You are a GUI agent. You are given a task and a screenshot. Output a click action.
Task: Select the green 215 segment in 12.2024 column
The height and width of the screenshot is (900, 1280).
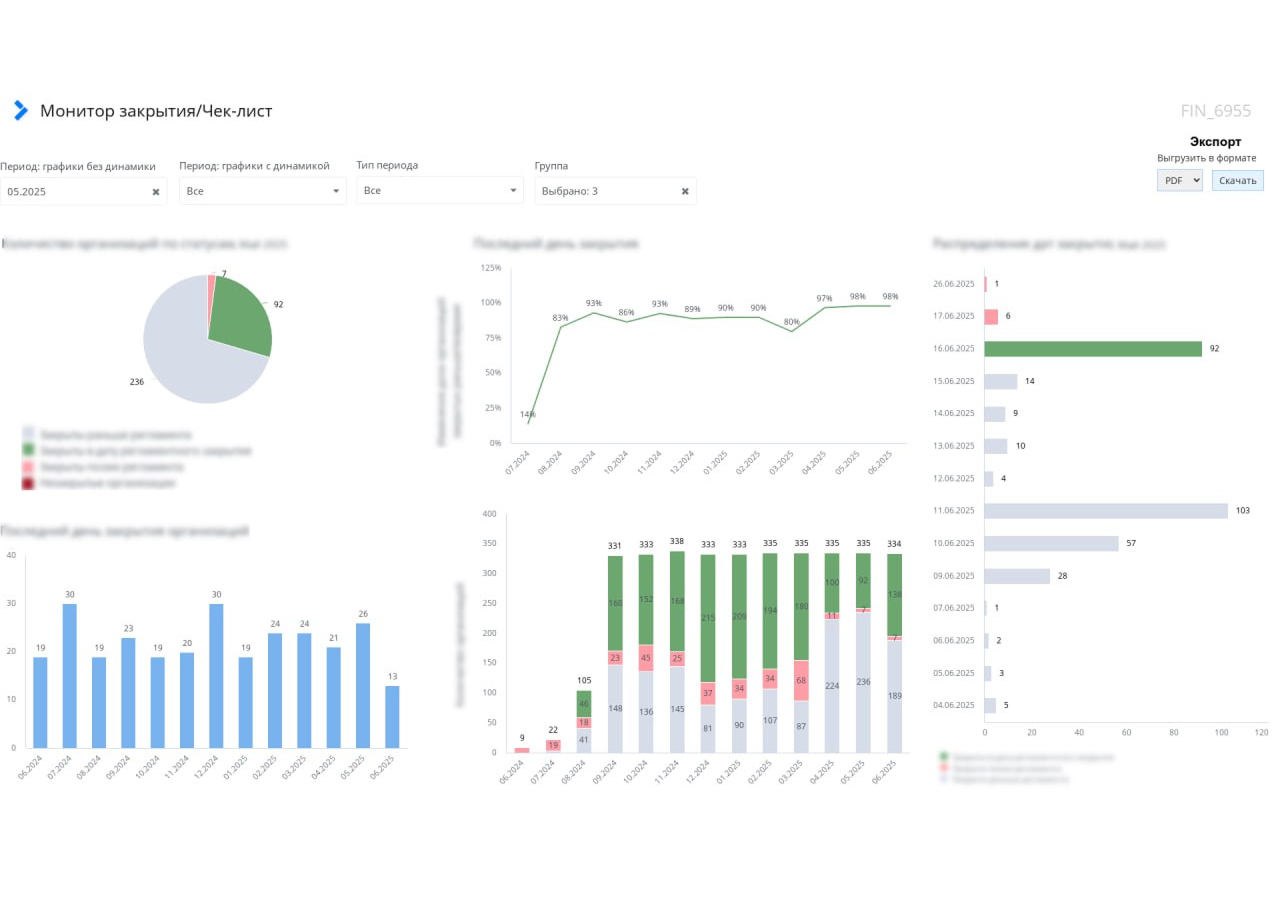tap(708, 619)
